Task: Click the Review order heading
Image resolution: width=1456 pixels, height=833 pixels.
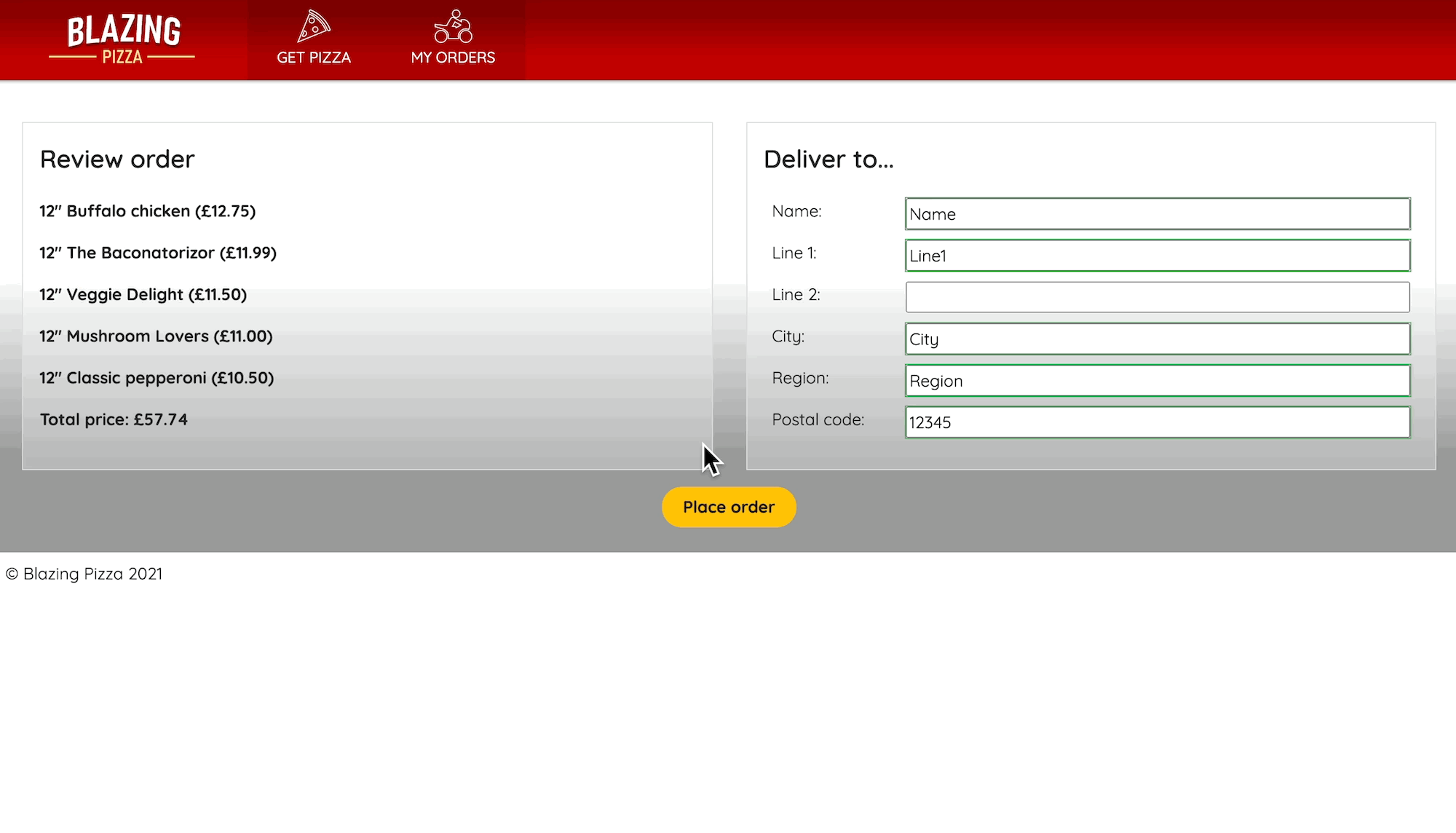Action: point(117,159)
